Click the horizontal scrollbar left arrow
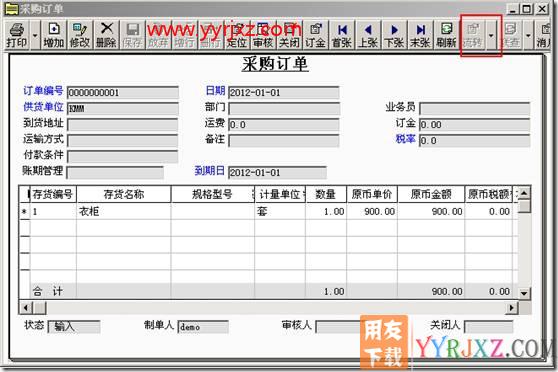The image size is (558, 372). pos(26,307)
